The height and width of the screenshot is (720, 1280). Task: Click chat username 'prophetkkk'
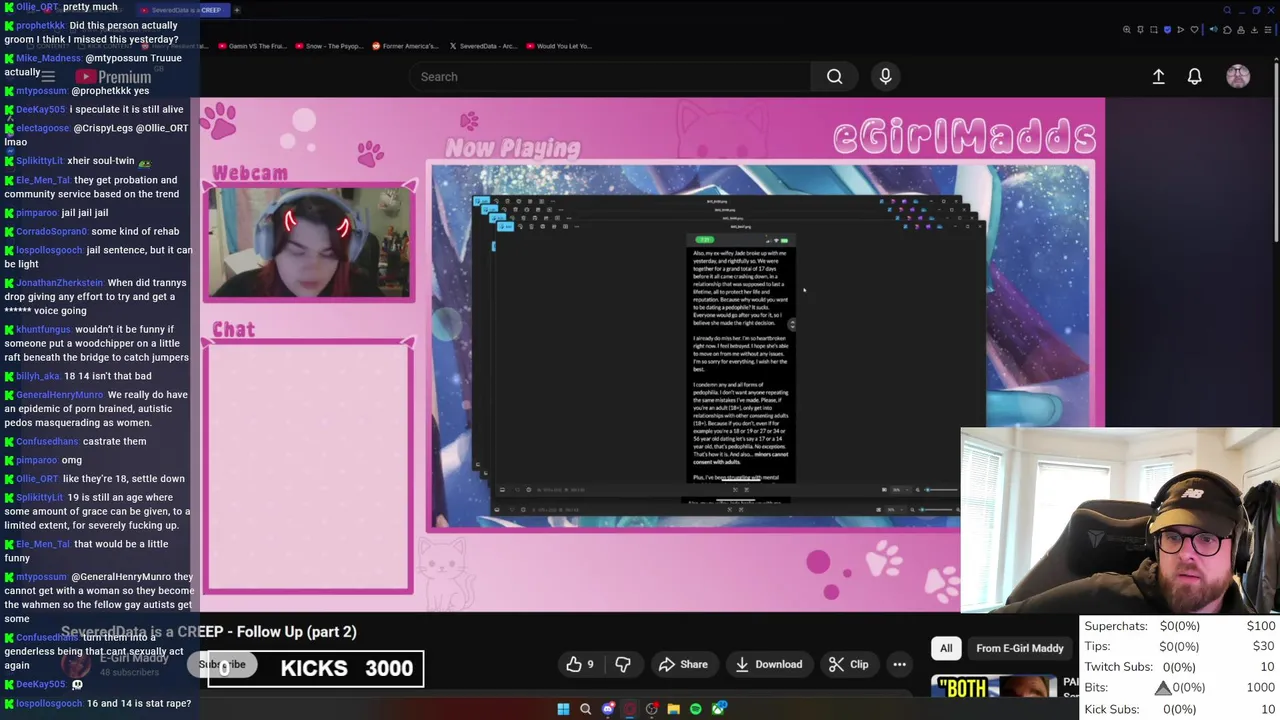pos(40,25)
